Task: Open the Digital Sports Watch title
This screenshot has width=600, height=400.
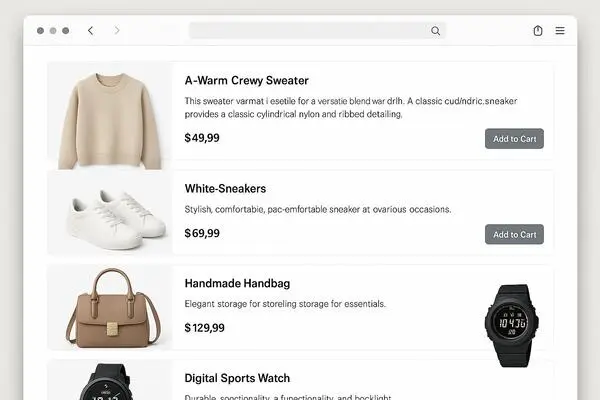Action: (237, 378)
